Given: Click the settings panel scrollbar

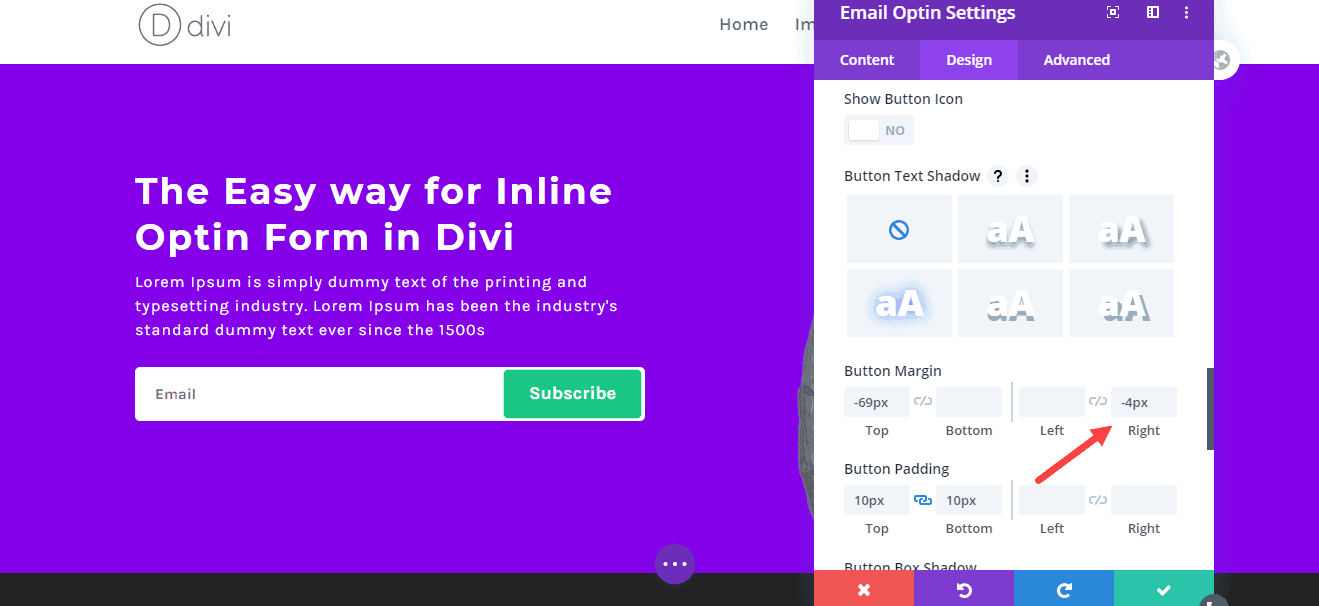Looking at the screenshot, I should pyautogui.click(x=1210, y=409).
